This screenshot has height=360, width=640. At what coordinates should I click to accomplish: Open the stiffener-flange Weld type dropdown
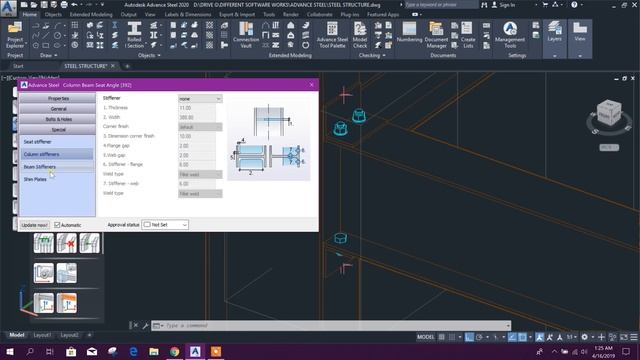point(200,174)
